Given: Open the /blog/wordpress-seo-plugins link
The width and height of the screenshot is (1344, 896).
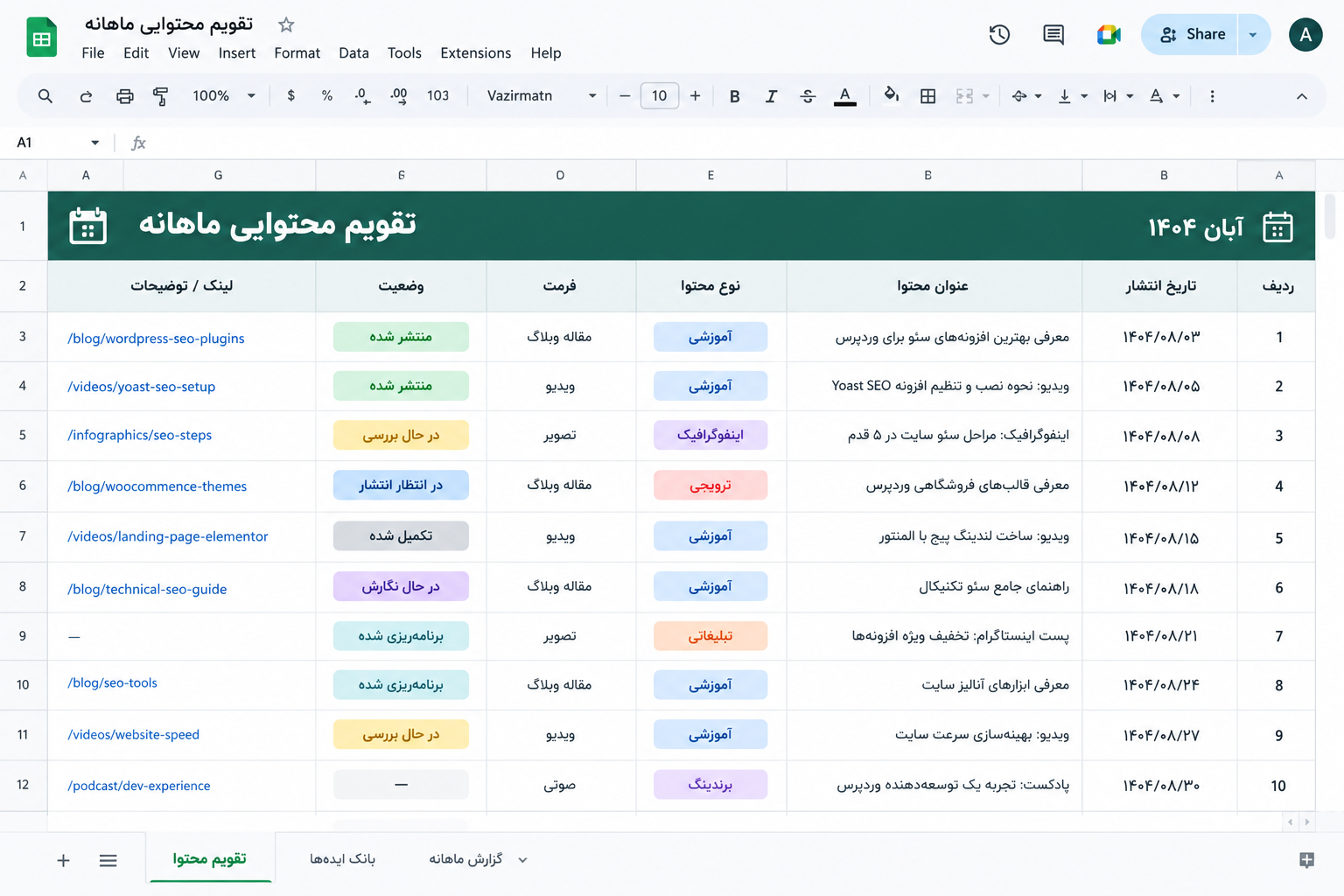Looking at the screenshot, I should point(156,339).
